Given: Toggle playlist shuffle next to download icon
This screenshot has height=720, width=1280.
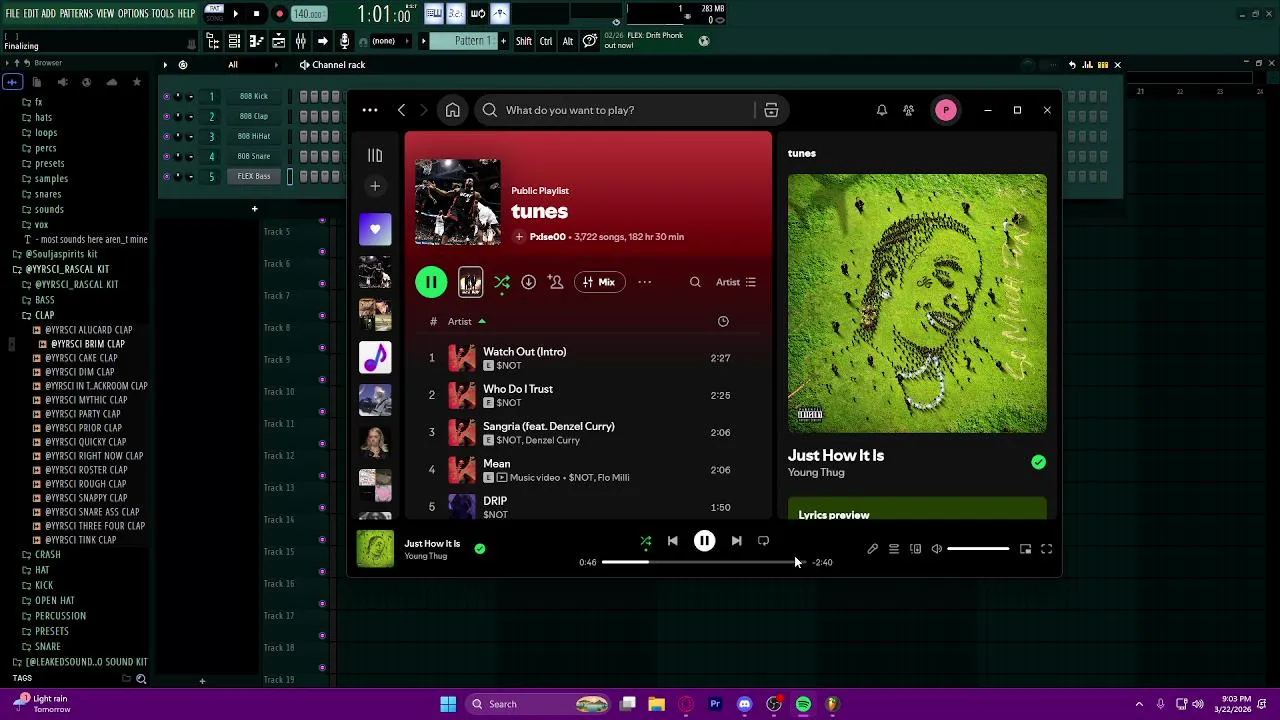Looking at the screenshot, I should click(502, 282).
